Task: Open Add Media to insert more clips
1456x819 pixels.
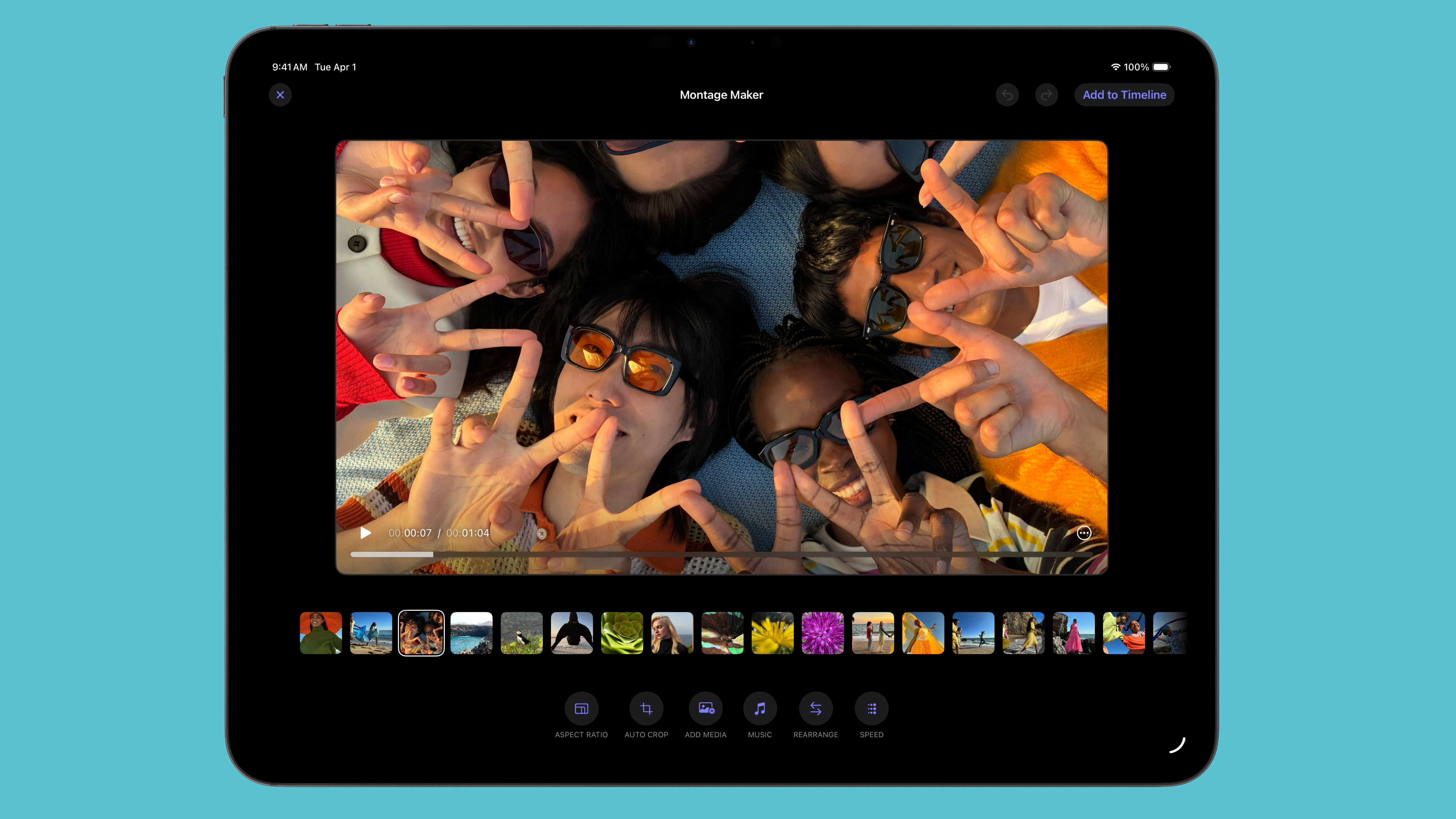Action: pyautogui.click(x=706, y=708)
